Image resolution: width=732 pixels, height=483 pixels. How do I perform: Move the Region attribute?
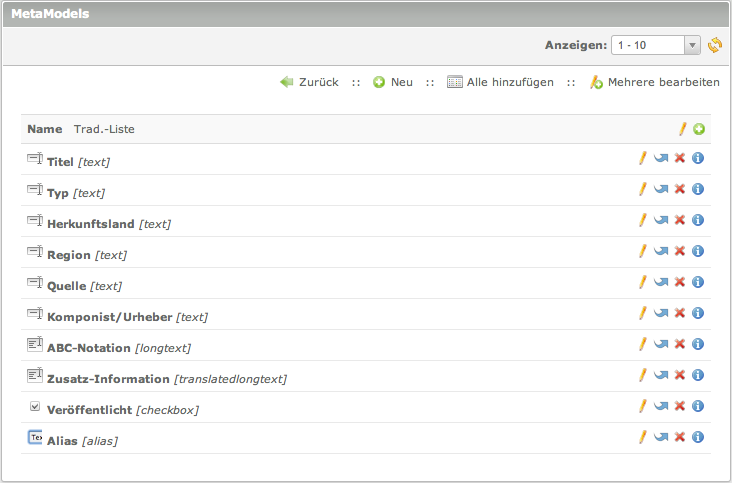661,251
